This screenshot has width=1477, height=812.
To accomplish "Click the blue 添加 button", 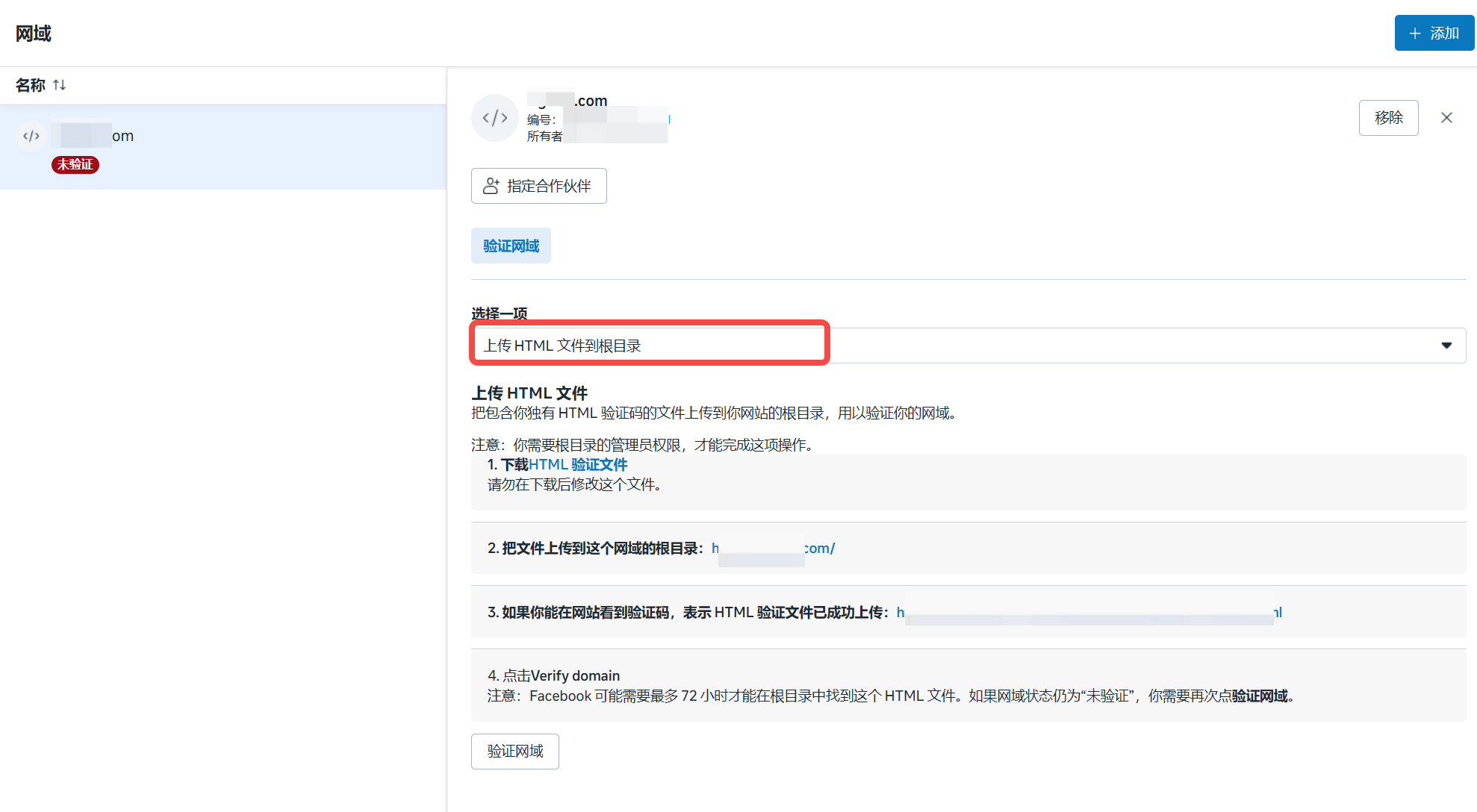I will 1433,33.
